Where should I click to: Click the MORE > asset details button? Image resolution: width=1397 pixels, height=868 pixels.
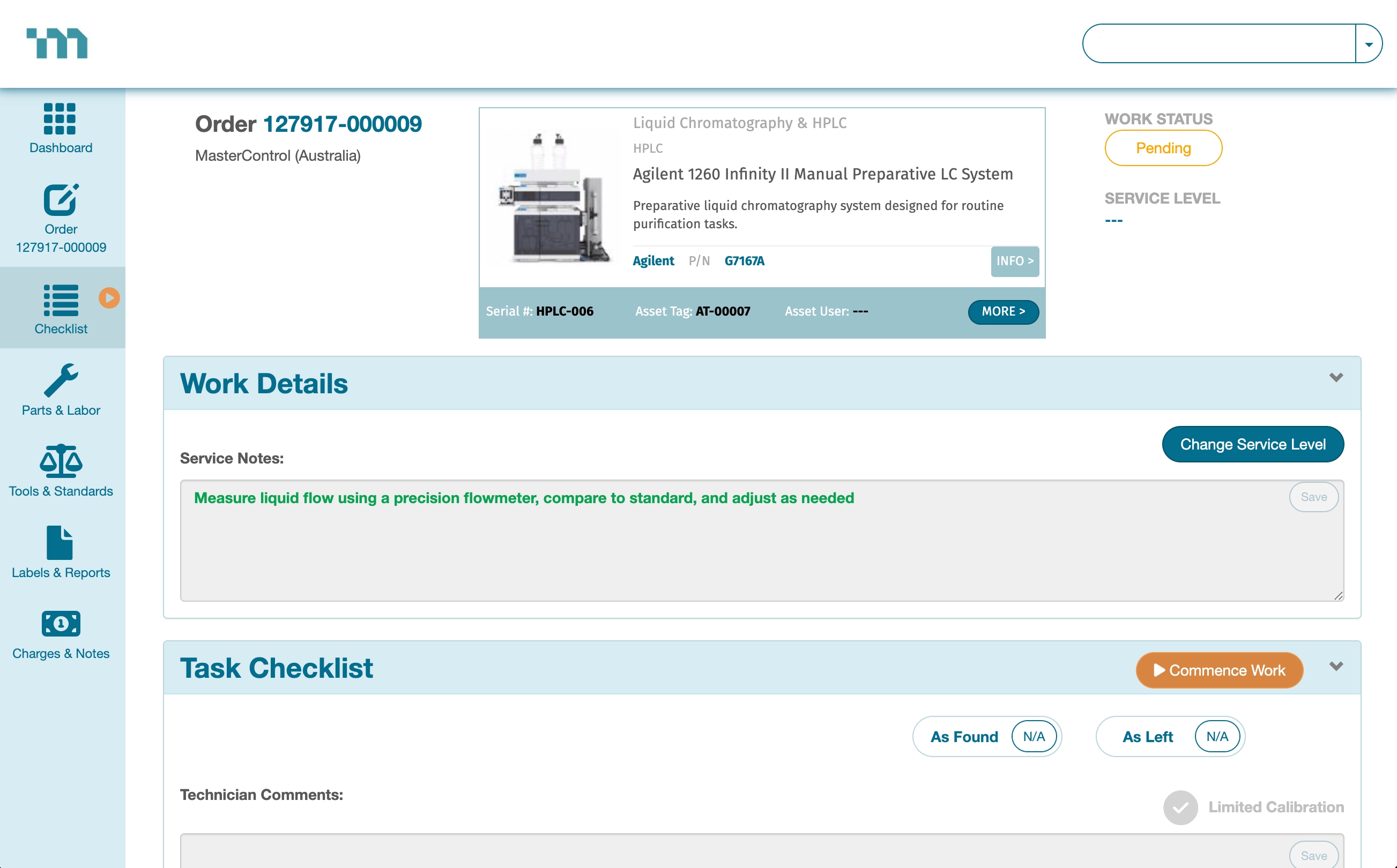click(x=1003, y=312)
